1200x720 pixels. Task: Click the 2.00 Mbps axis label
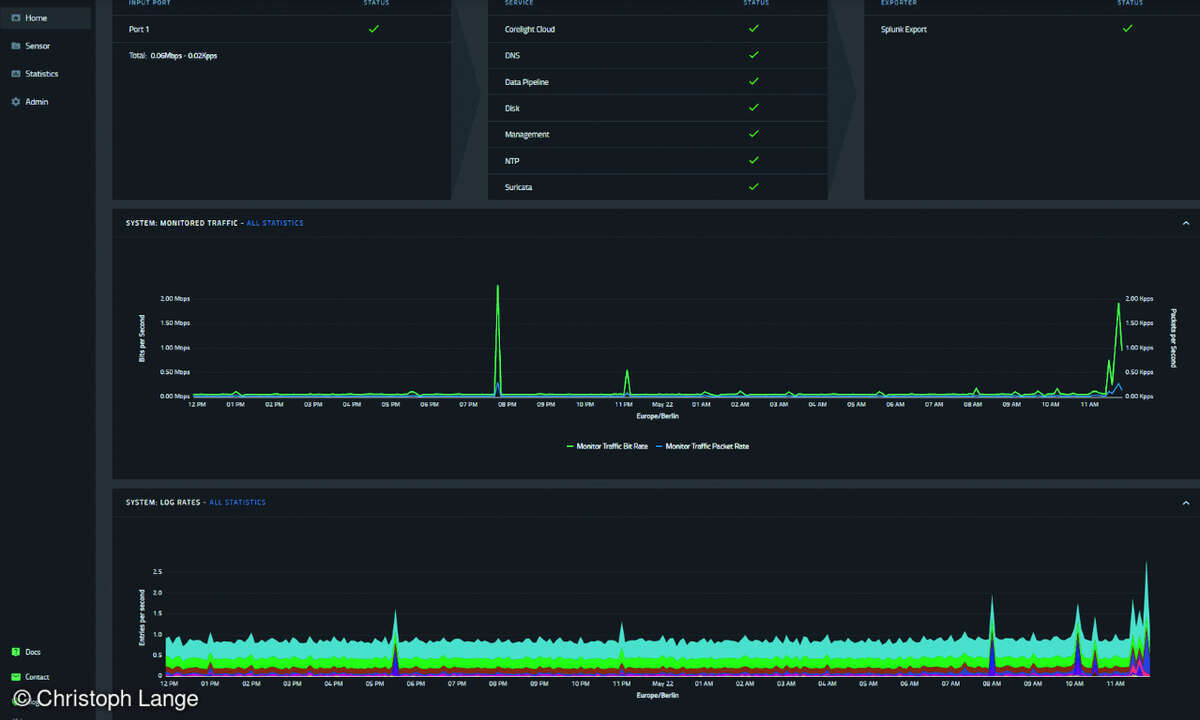(175, 299)
